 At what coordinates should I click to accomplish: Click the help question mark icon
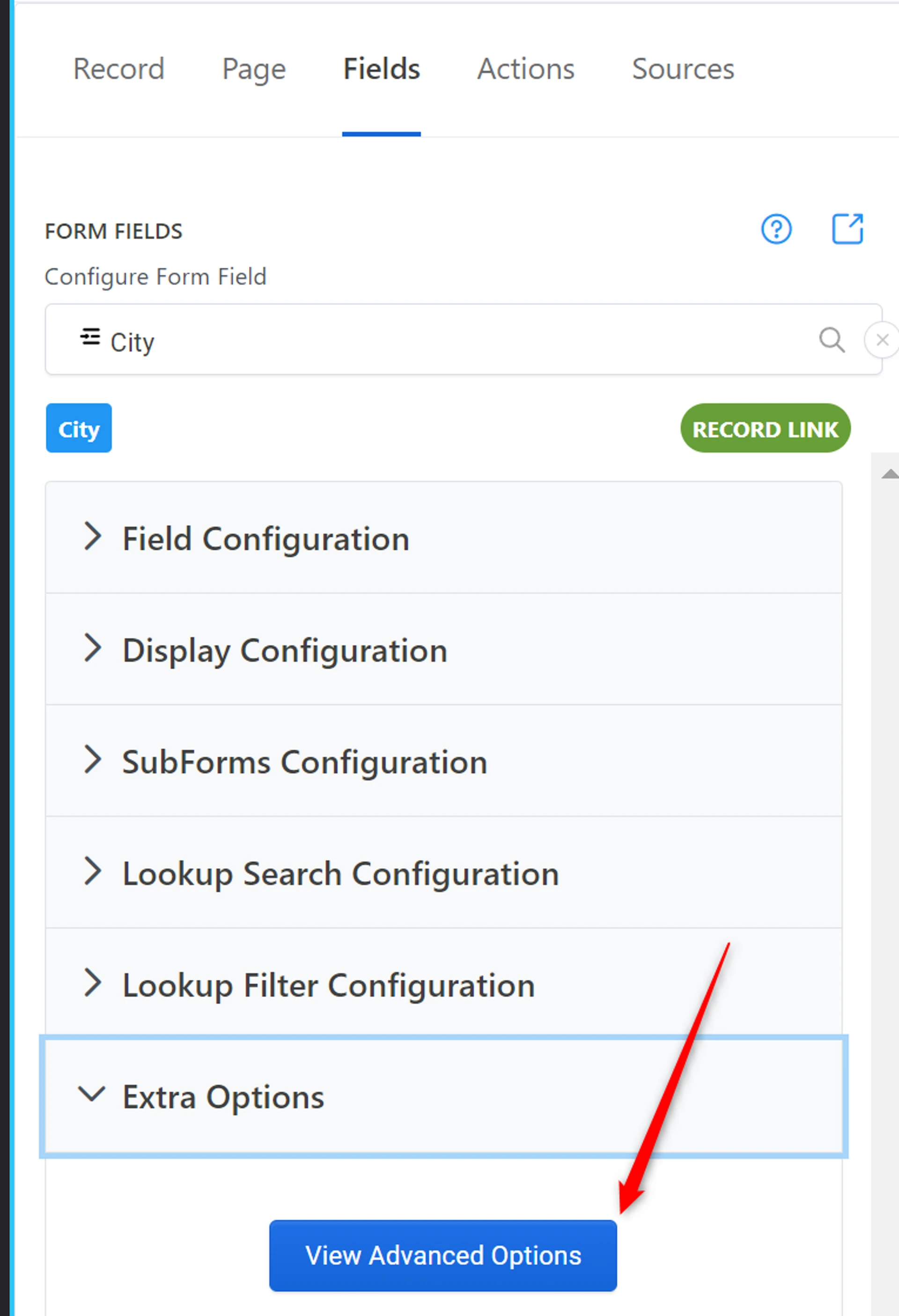point(776,229)
